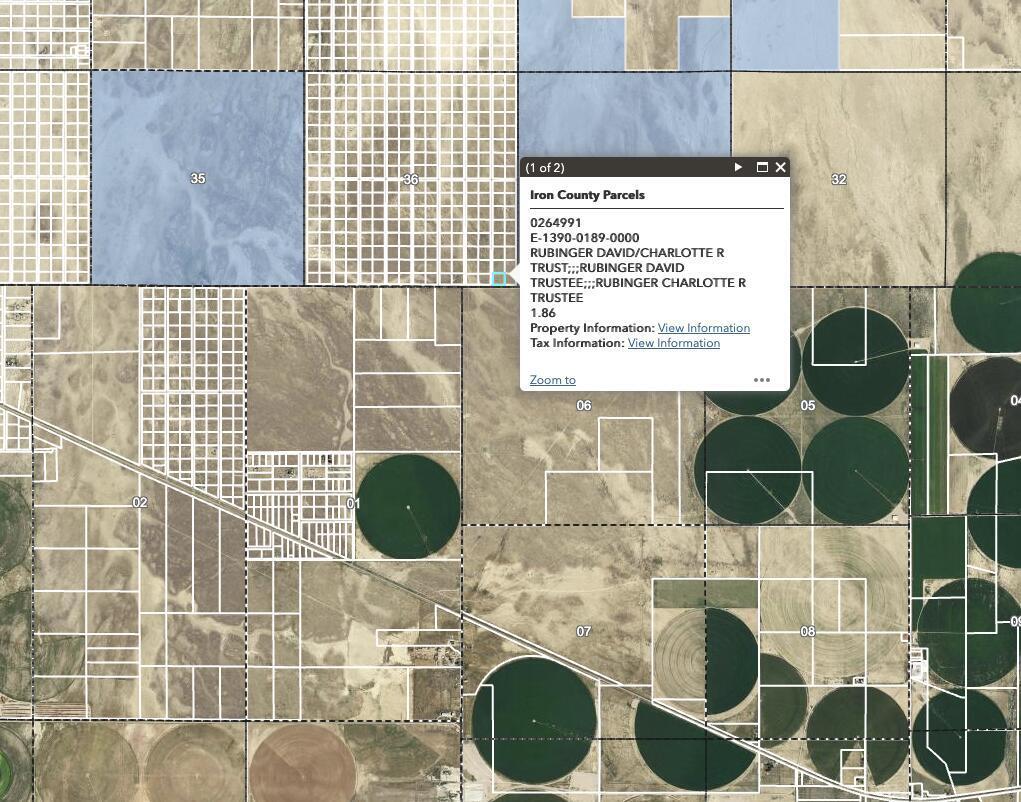The image size is (1021, 802).
Task: Show next feature with popup arrow
Action: click(738, 167)
